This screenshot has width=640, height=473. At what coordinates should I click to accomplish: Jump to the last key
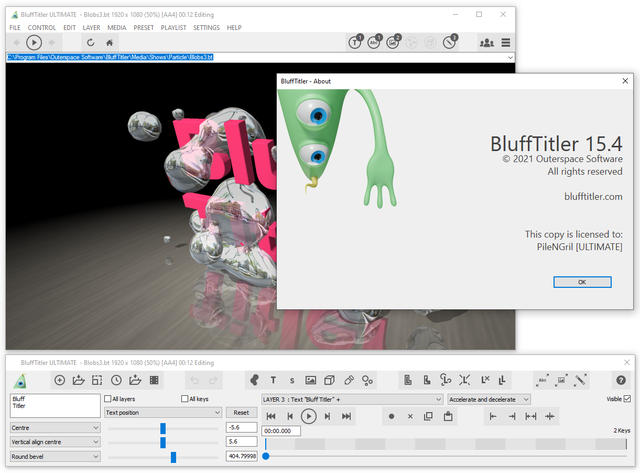click(x=346, y=416)
